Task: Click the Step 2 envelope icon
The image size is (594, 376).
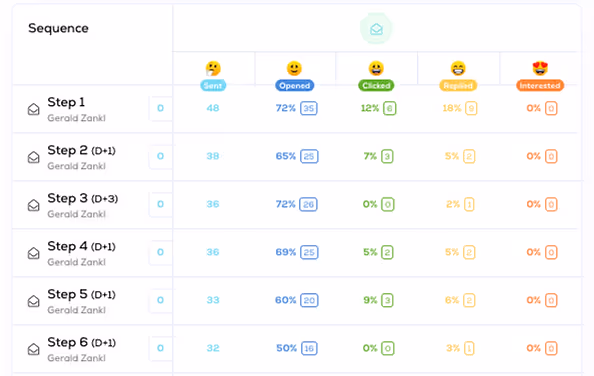Action: 34,157
